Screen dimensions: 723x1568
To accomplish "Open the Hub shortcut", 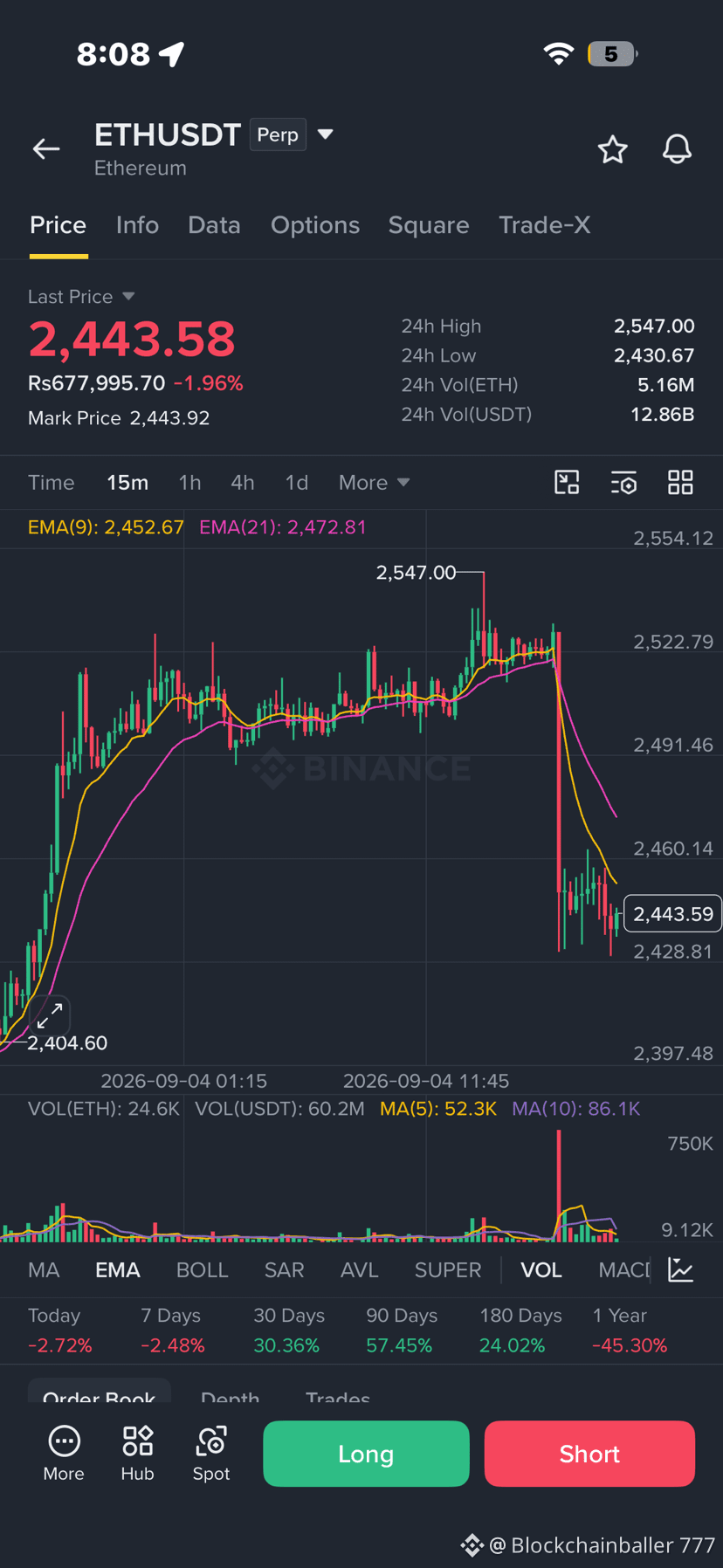I will pyautogui.click(x=137, y=1454).
